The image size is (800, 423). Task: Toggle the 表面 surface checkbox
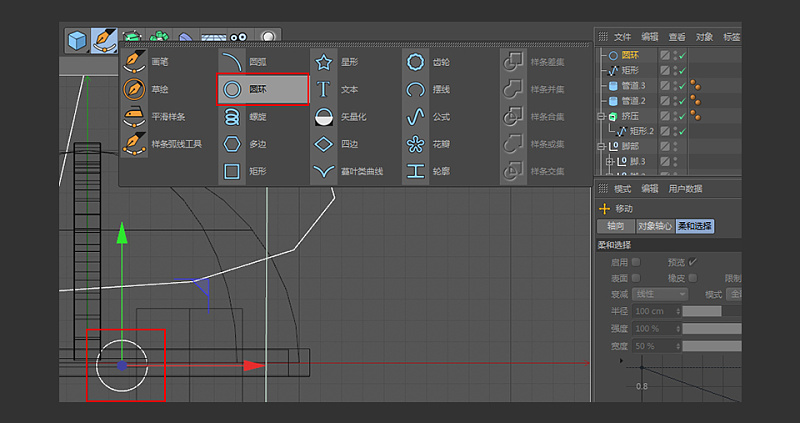tap(636, 278)
